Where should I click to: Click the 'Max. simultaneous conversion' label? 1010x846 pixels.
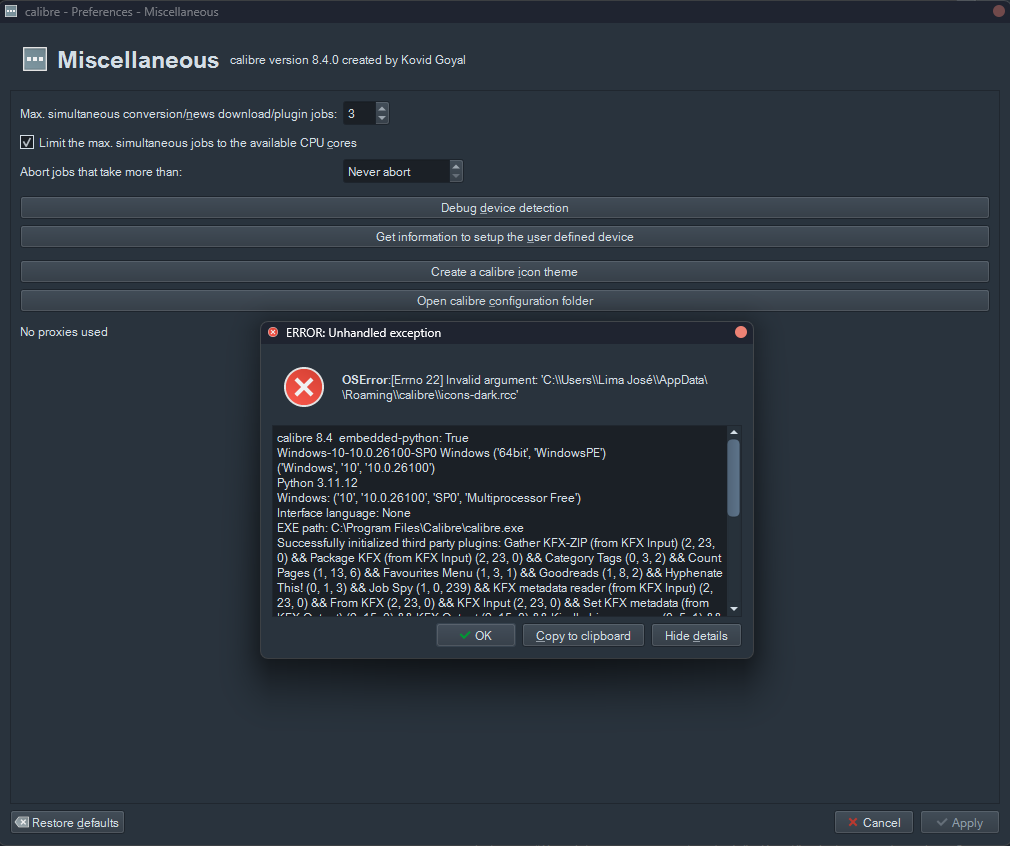click(178, 114)
